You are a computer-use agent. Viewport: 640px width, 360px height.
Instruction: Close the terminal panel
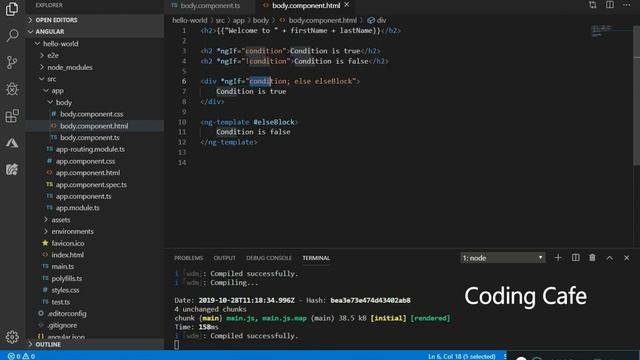coord(627,258)
